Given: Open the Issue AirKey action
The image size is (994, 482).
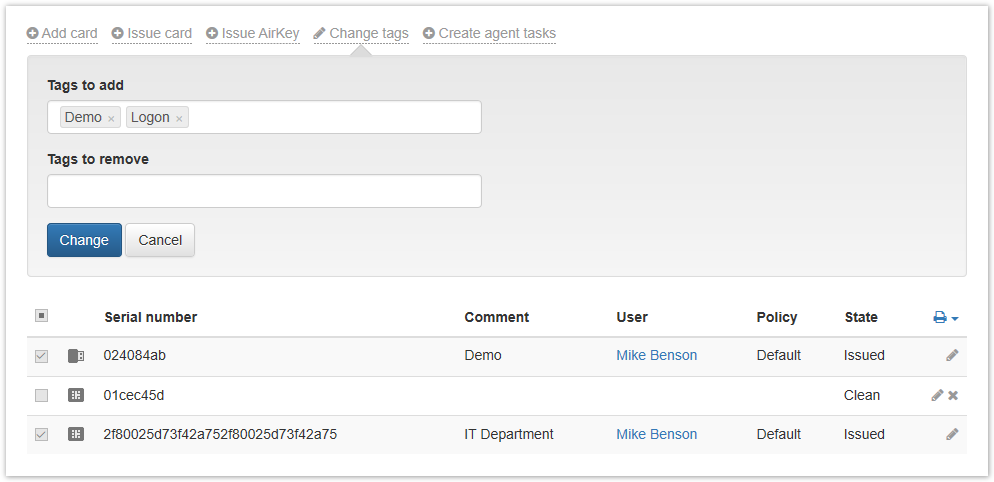Looking at the screenshot, I should (253, 33).
